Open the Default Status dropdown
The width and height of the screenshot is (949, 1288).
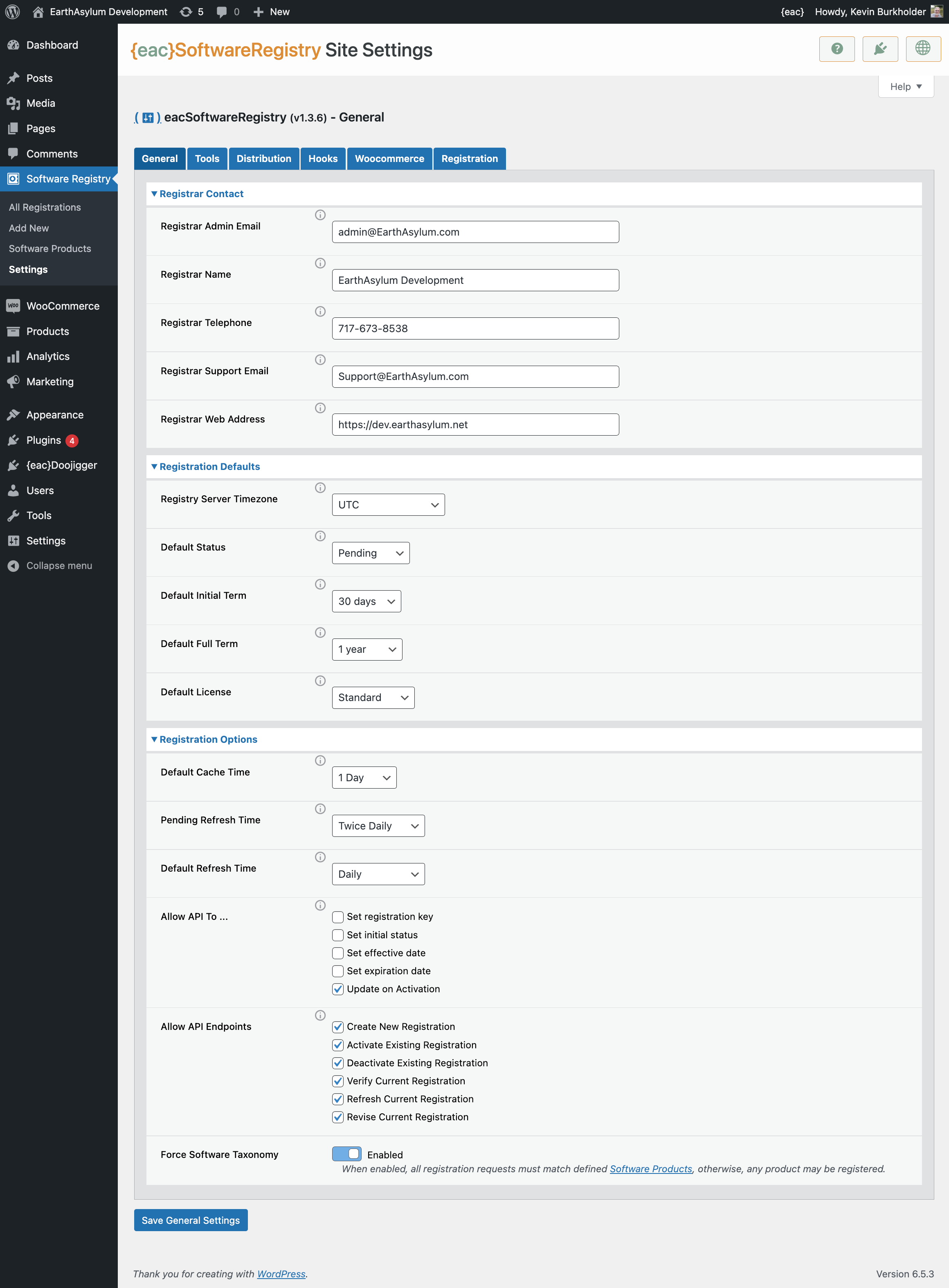(x=371, y=553)
